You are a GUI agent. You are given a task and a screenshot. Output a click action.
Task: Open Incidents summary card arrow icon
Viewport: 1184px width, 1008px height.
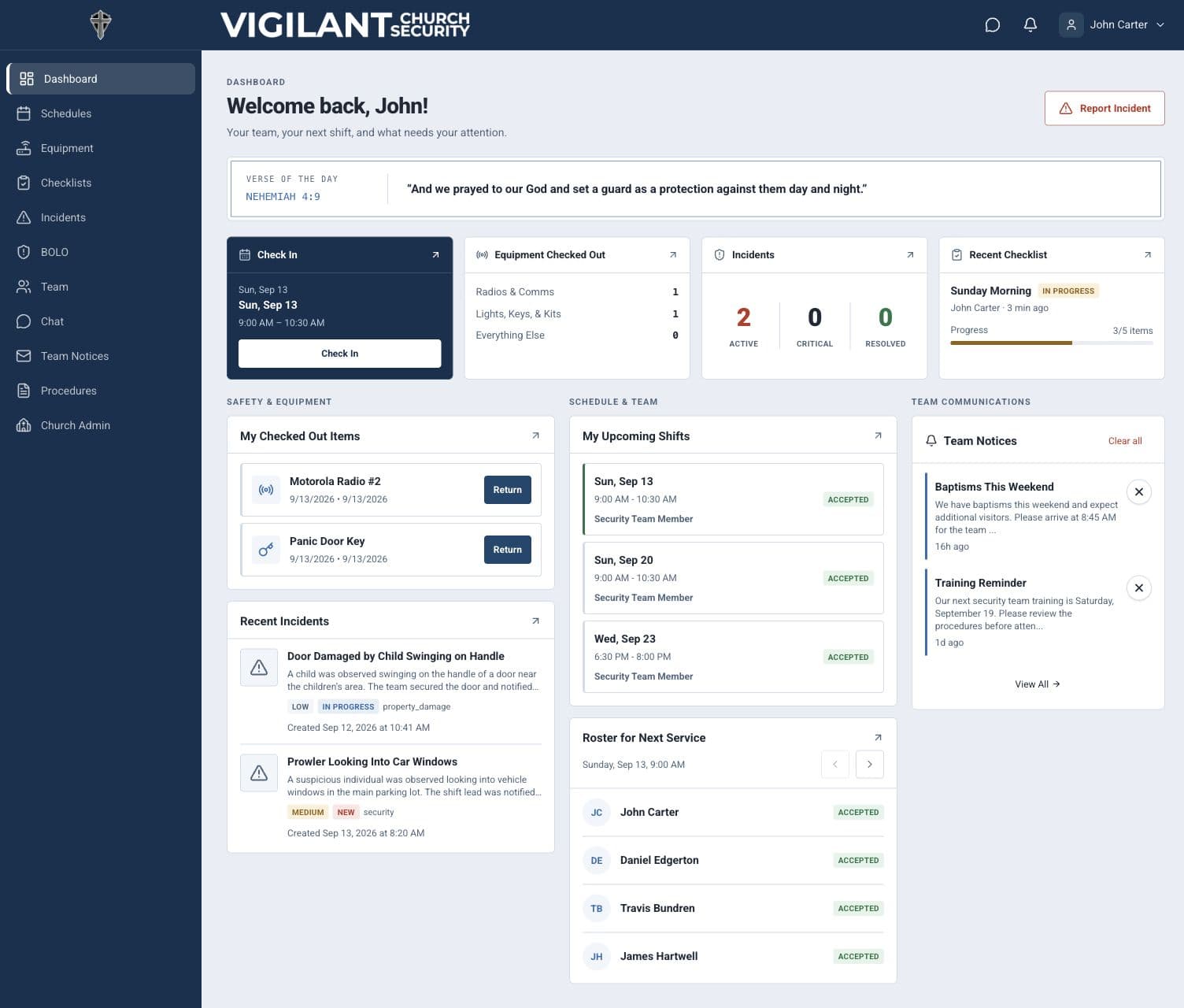pos(910,255)
